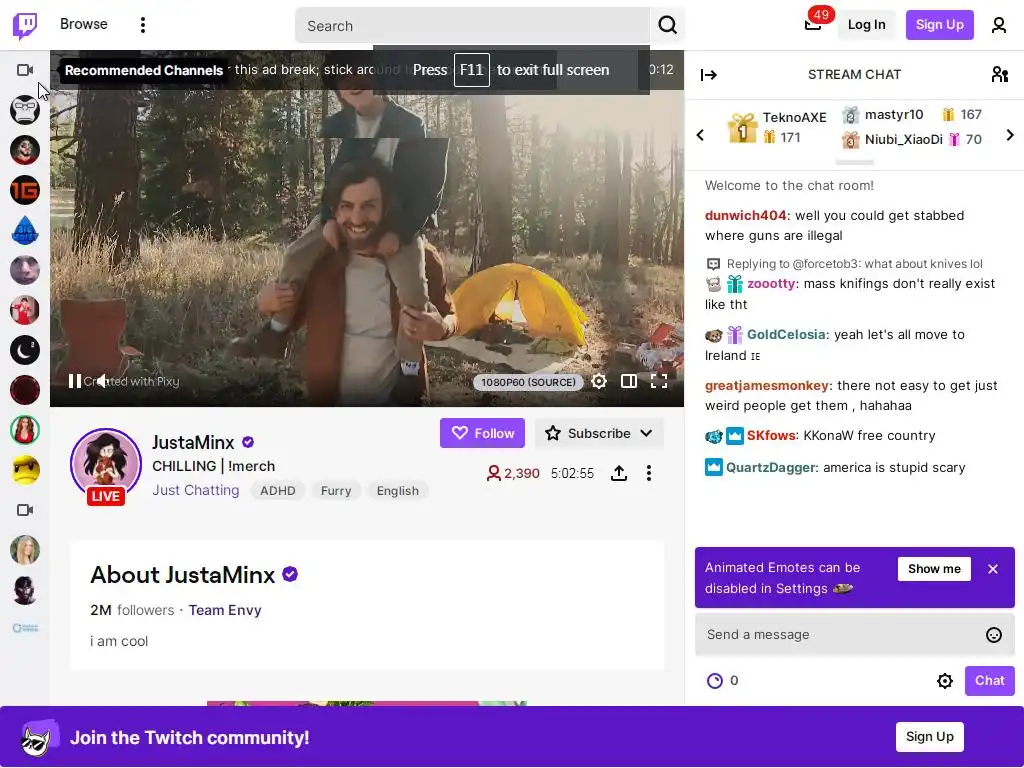
Task: Open the stream three-dot options menu
Action: pyautogui.click(x=648, y=473)
